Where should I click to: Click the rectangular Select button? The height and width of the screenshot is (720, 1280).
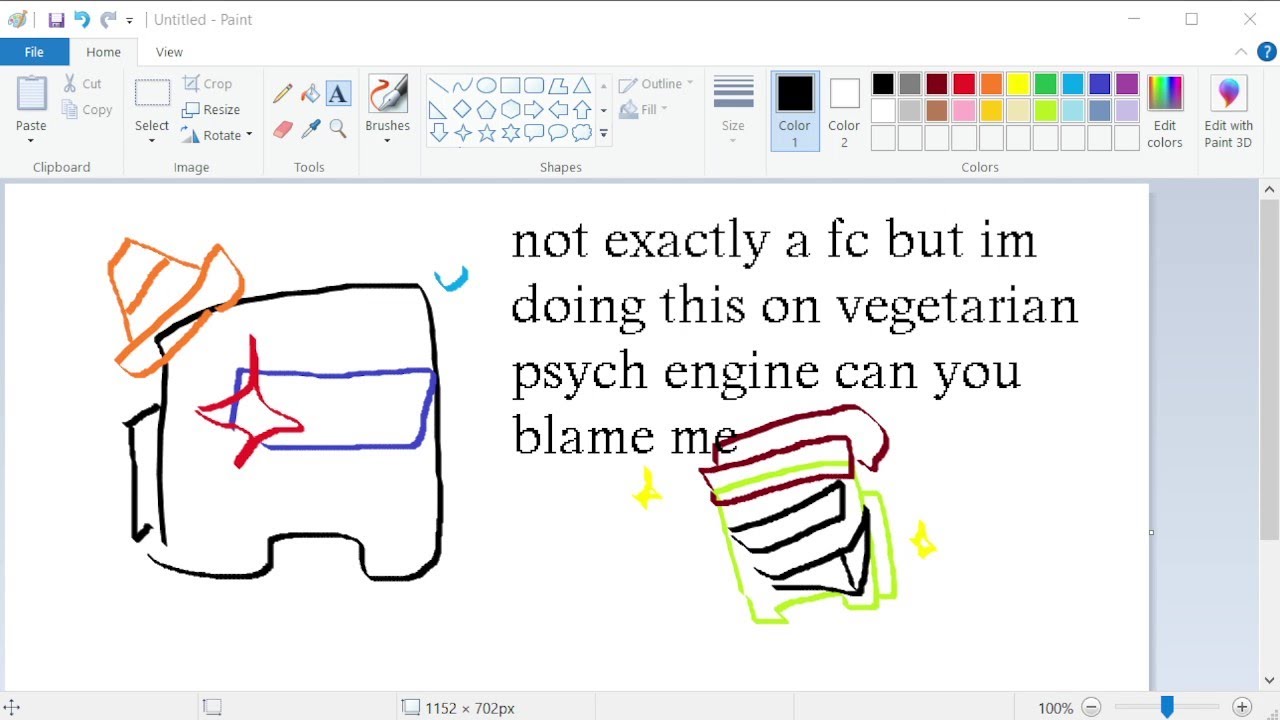click(152, 94)
